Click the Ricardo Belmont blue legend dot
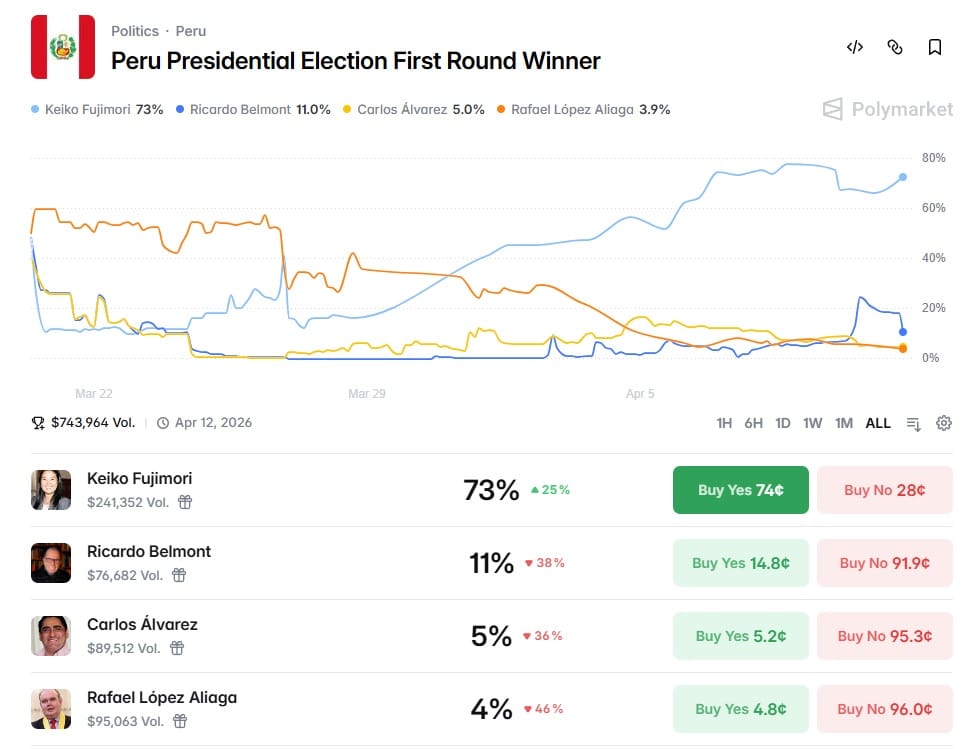 coord(180,110)
